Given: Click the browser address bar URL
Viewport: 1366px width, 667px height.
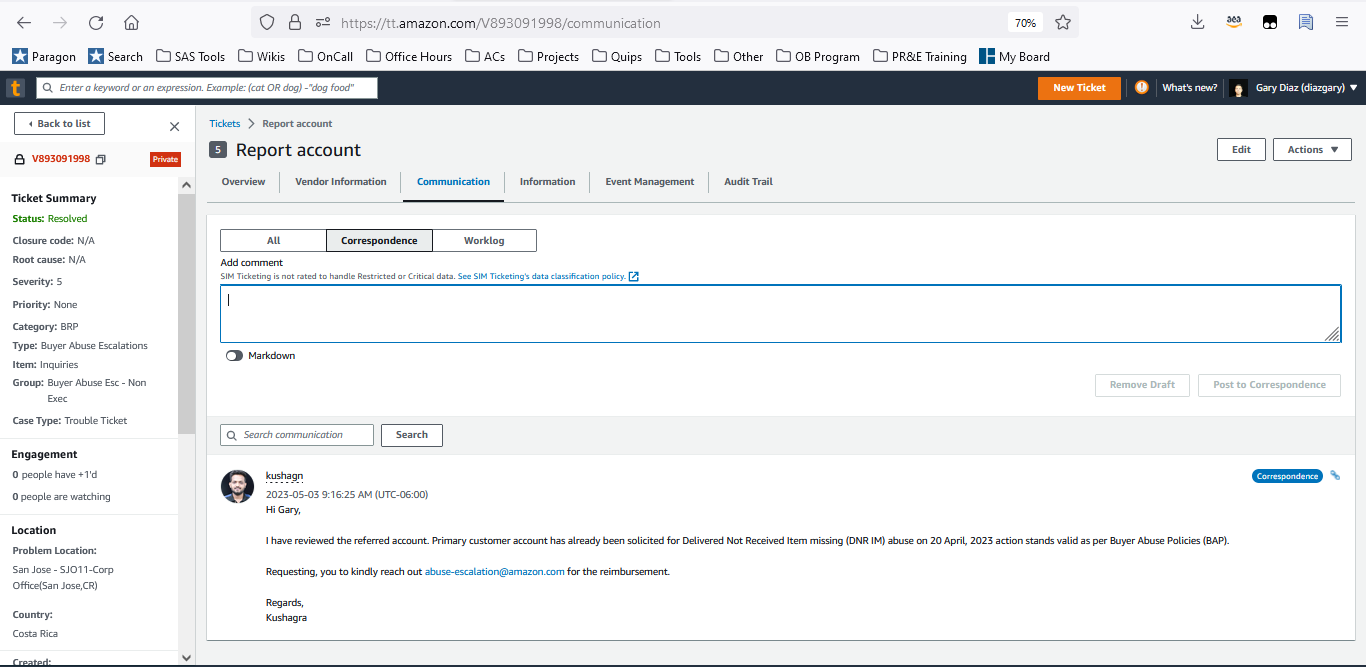Looking at the screenshot, I should pos(500,22).
